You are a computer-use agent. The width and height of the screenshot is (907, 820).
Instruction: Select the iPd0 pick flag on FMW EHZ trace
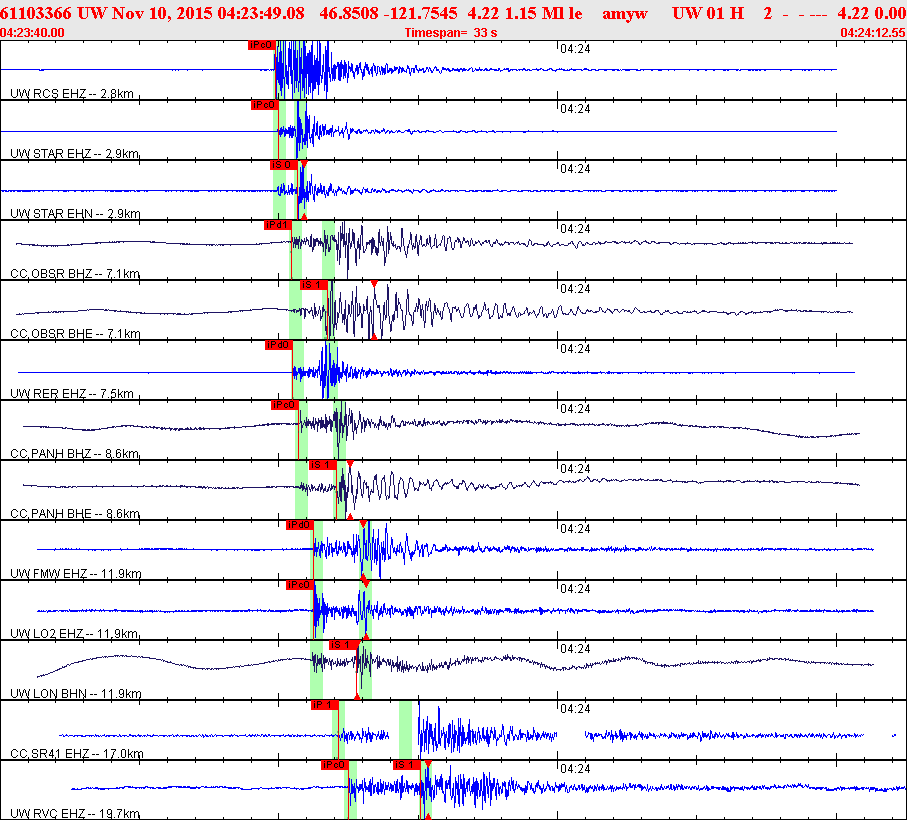point(299,525)
